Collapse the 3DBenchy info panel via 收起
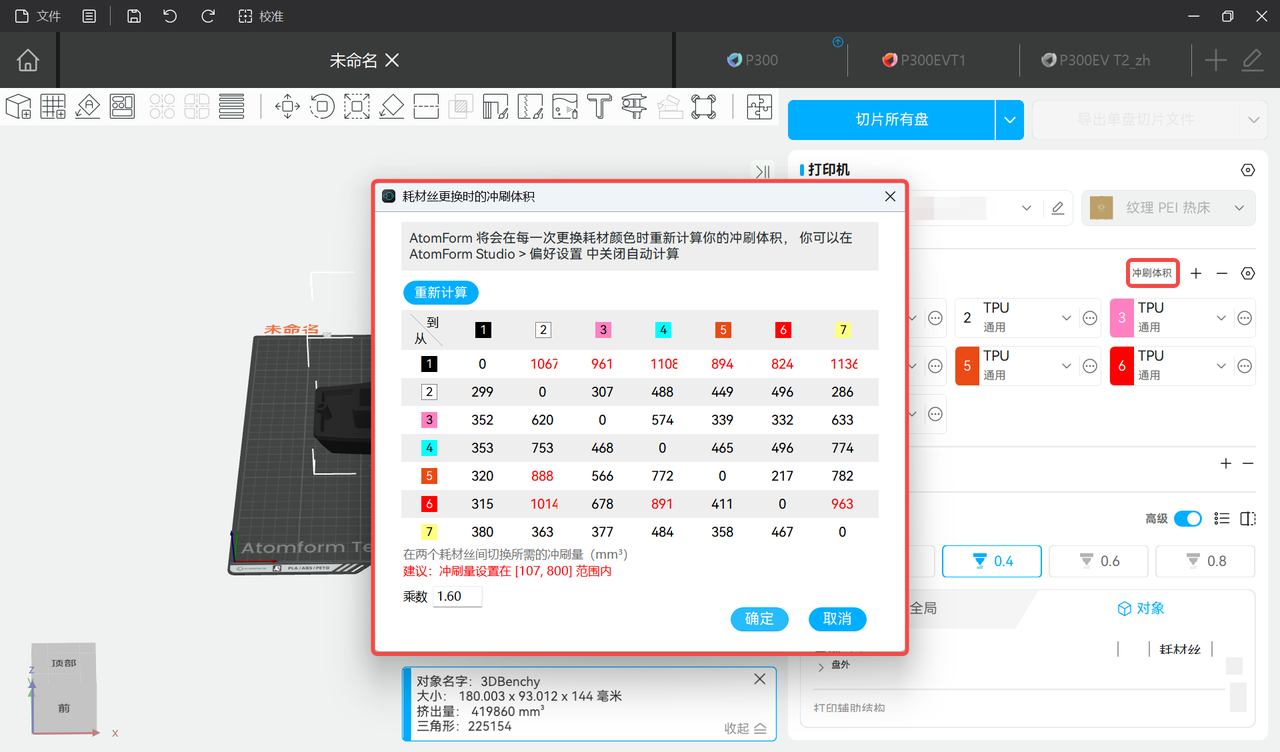Image resolution: width=1280 pixels, height=752 pixels. [745, 728]
